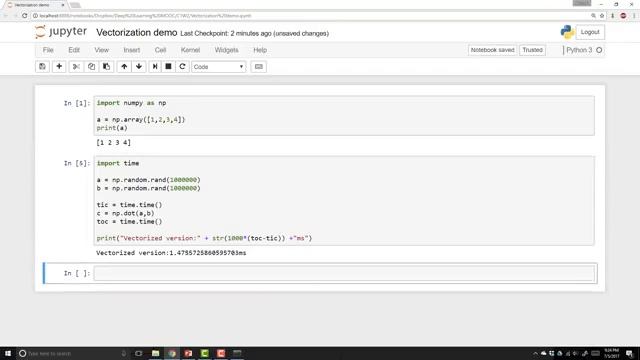
Task: Click the Python logo icon
Action: (x=567, y=32)
